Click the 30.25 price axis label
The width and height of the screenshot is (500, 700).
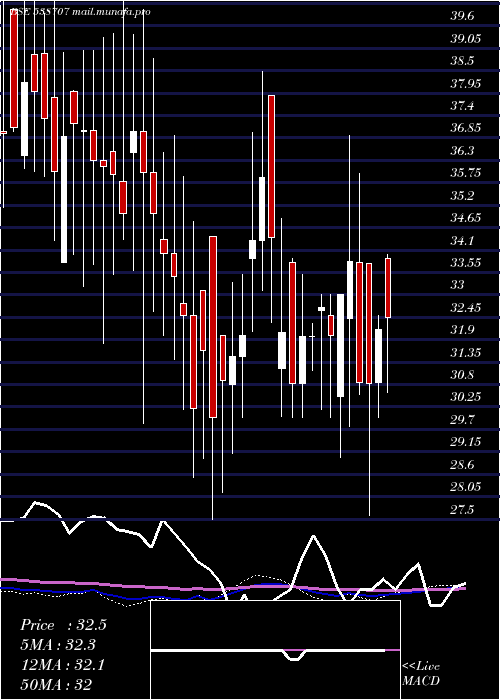[x=466, y=397]
